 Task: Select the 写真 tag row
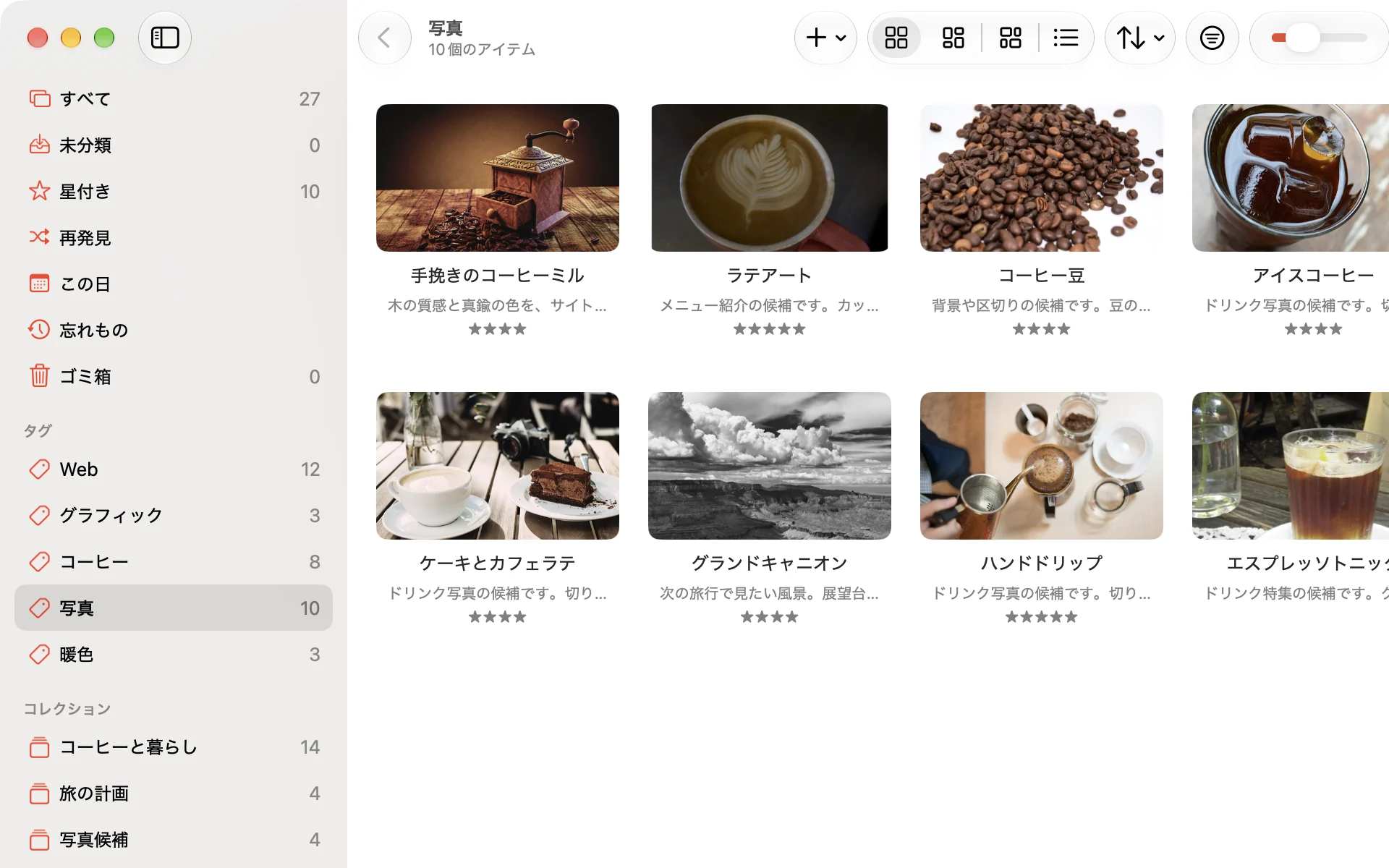(174, 608)
